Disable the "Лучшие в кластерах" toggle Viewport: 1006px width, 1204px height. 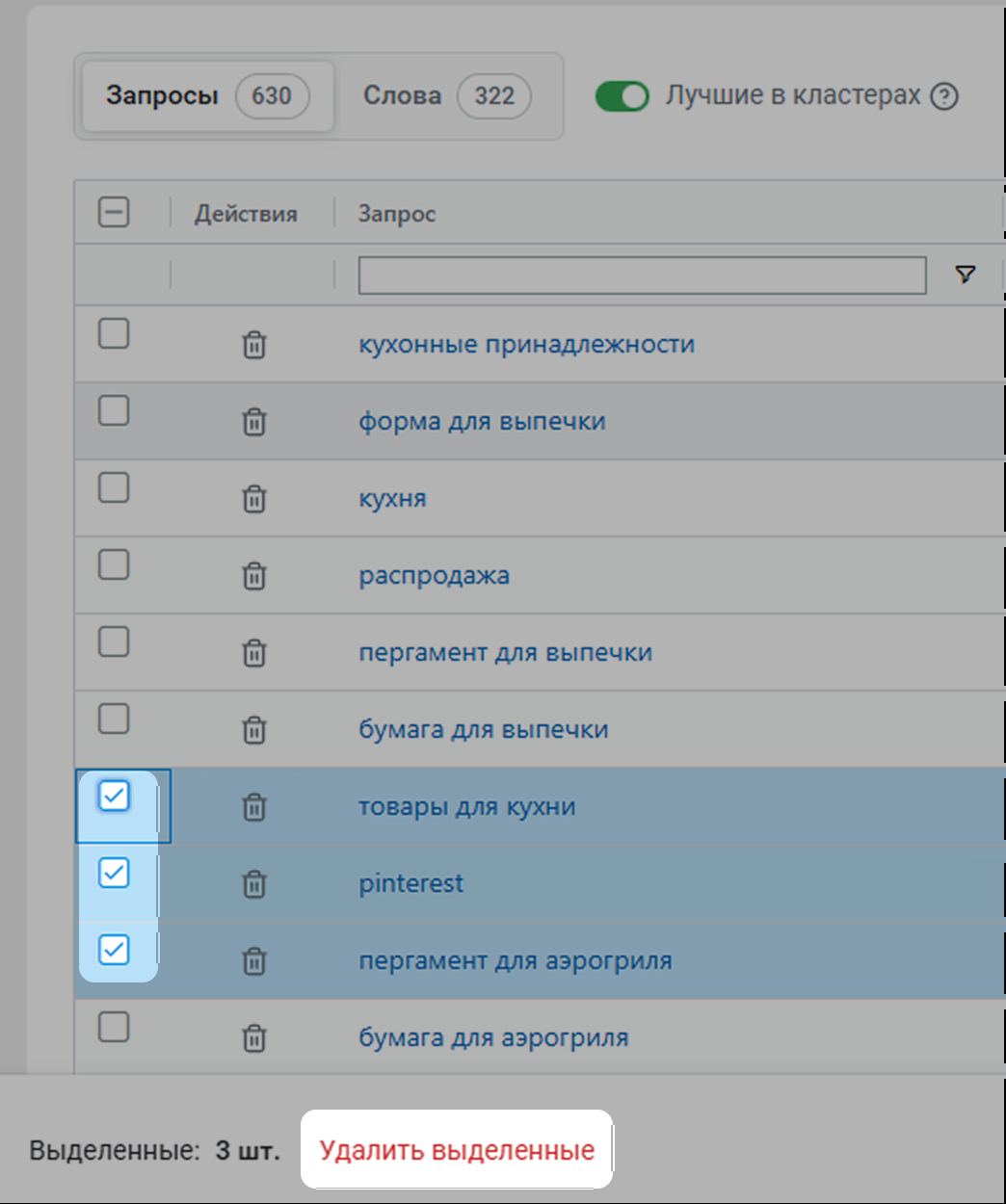click(622, 96)
